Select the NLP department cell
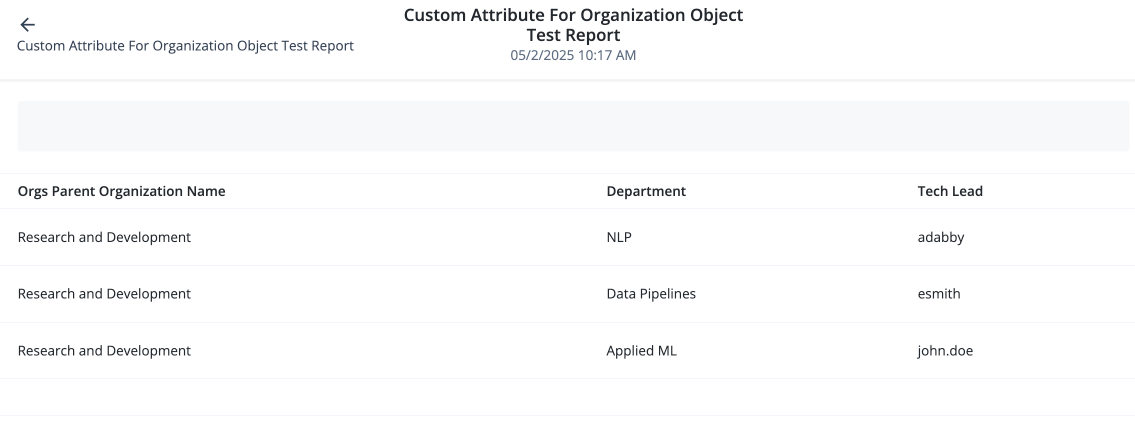The height and width of the screenshot is (421, 1135). (620, 237)
